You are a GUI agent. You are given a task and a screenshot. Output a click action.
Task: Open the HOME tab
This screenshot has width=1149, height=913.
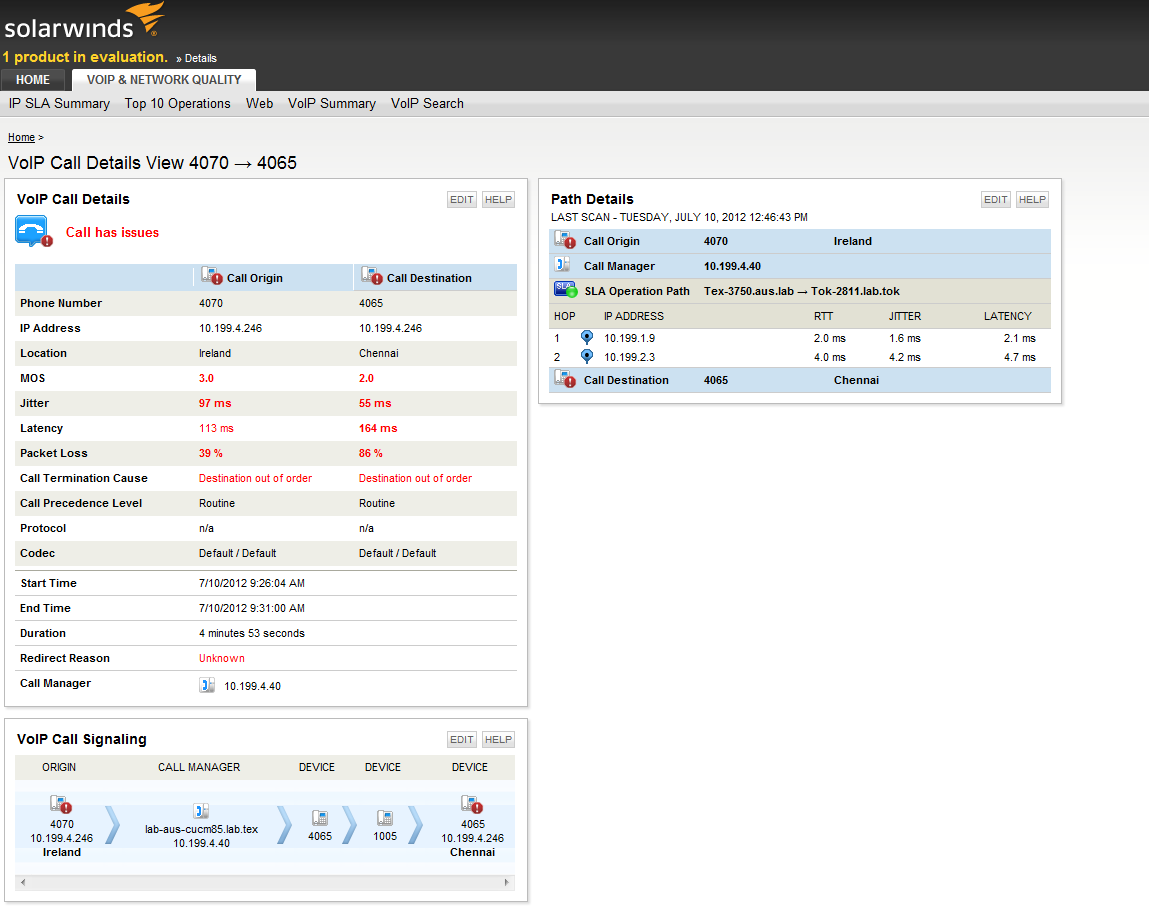tap(33, 80)
